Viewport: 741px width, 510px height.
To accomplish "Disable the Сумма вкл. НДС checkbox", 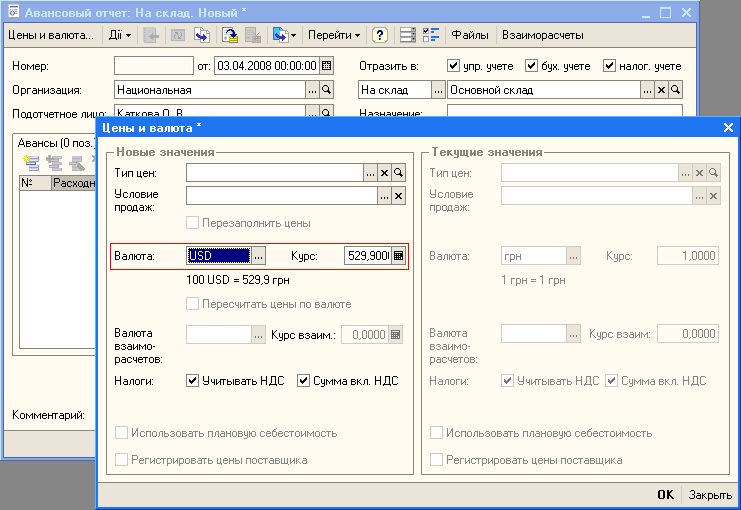I will (x=305, y=381).
